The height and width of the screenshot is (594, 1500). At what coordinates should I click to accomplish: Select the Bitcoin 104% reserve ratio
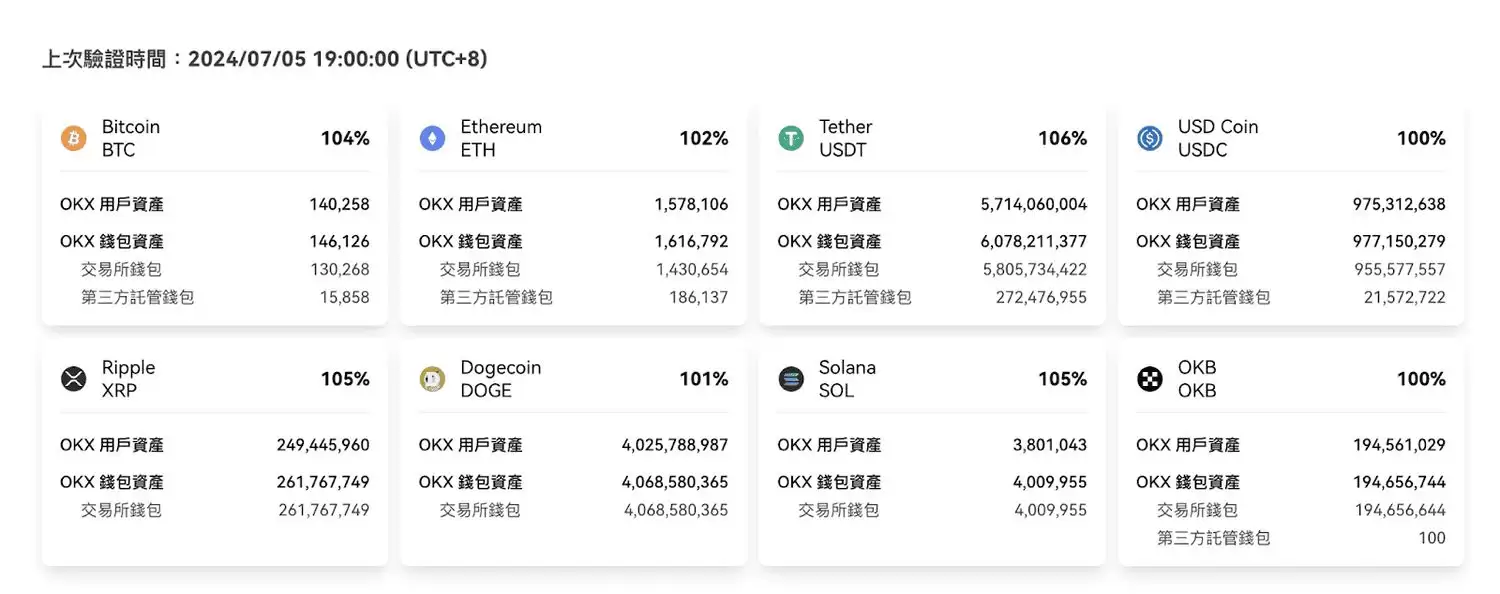pos(345,138)
